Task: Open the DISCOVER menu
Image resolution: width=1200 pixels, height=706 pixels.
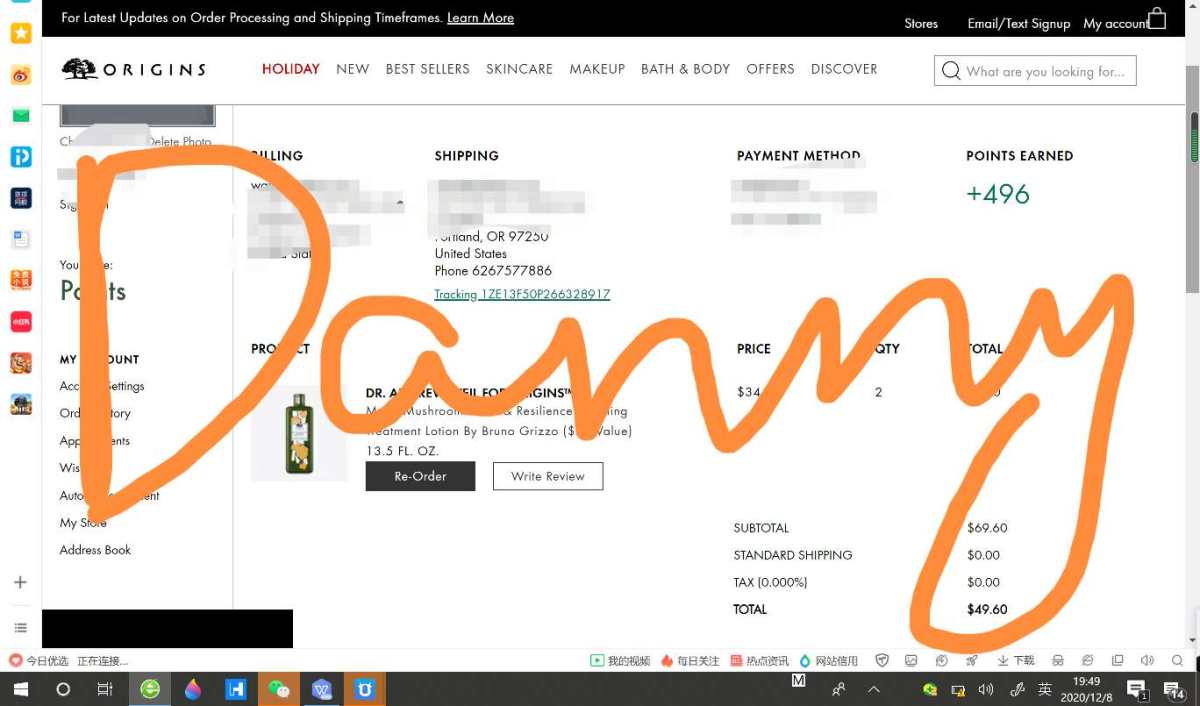Action: (x=844, y=69)
